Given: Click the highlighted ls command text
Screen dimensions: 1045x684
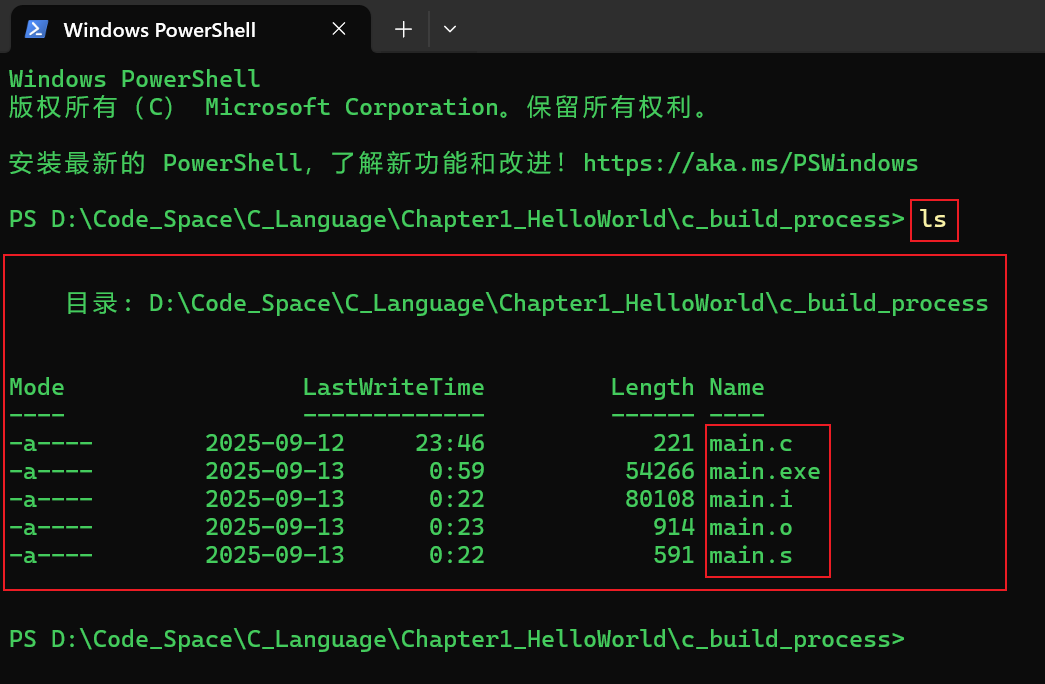Looking at the screenshot, I should pyautogui.click(x=933, y=219).
